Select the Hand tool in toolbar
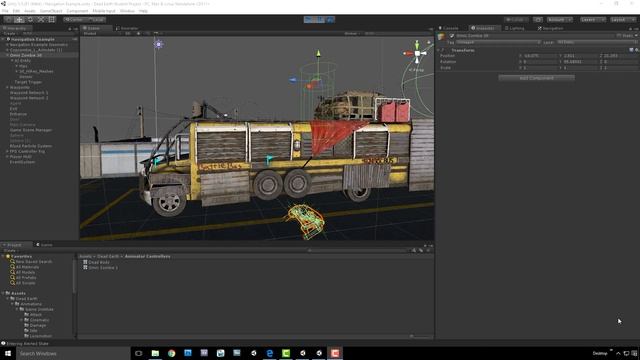 pos(8,19)
